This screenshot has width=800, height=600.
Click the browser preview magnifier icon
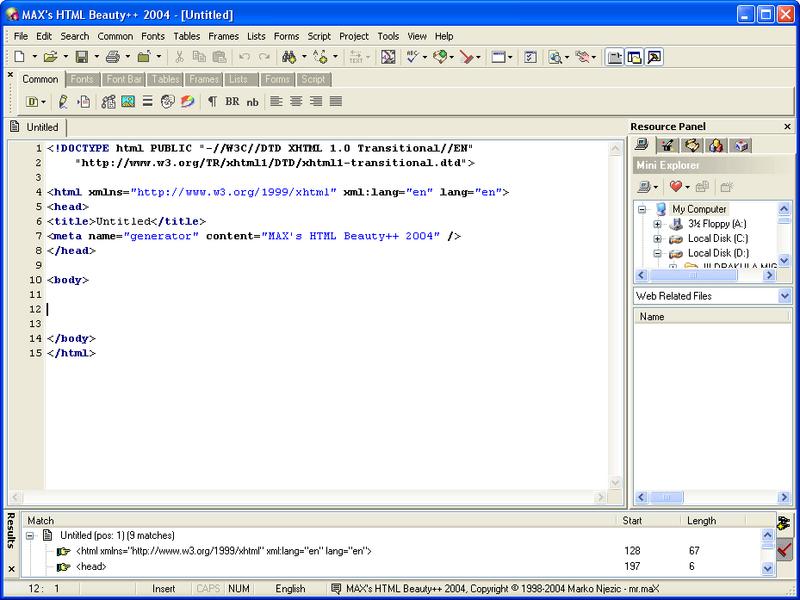[555, 57]
